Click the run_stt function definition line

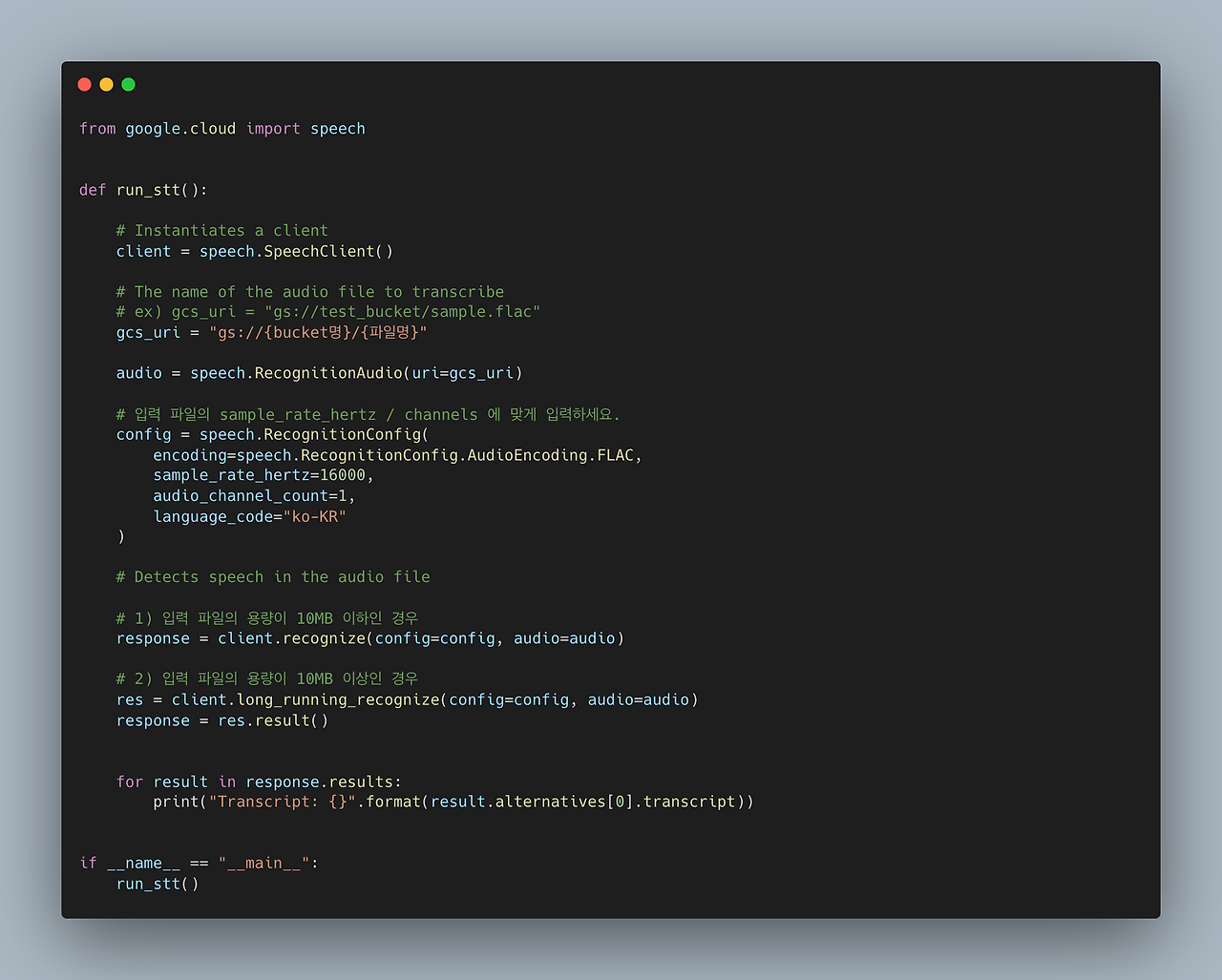click(142, 189)
